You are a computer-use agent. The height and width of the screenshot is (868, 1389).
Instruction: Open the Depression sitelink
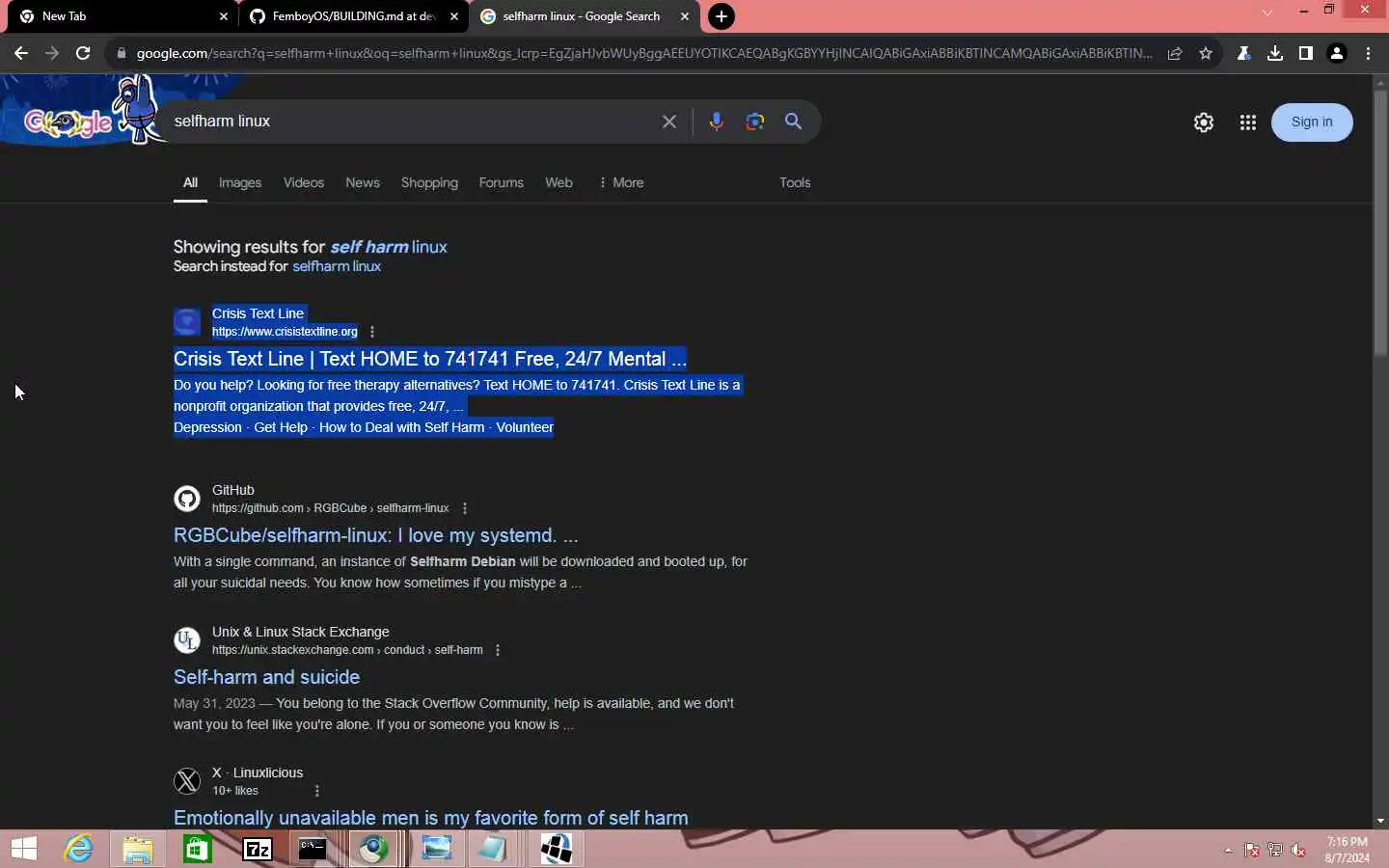207,427
